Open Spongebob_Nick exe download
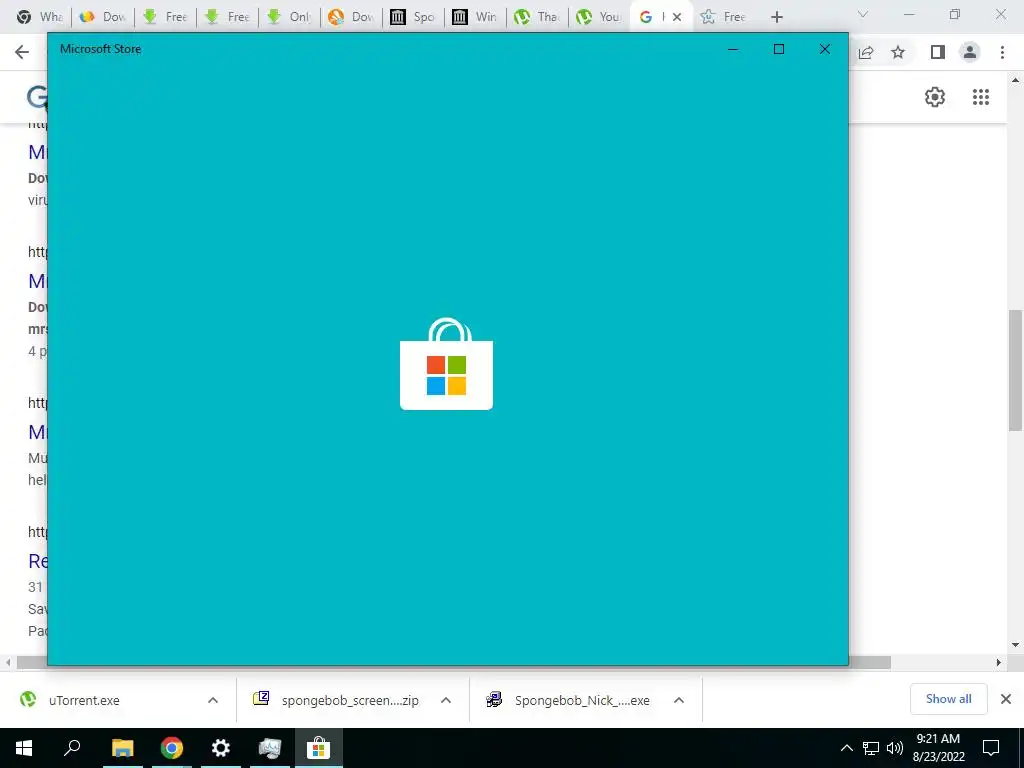The height and width of the screenshot is (768, 1024). [582, 701]
